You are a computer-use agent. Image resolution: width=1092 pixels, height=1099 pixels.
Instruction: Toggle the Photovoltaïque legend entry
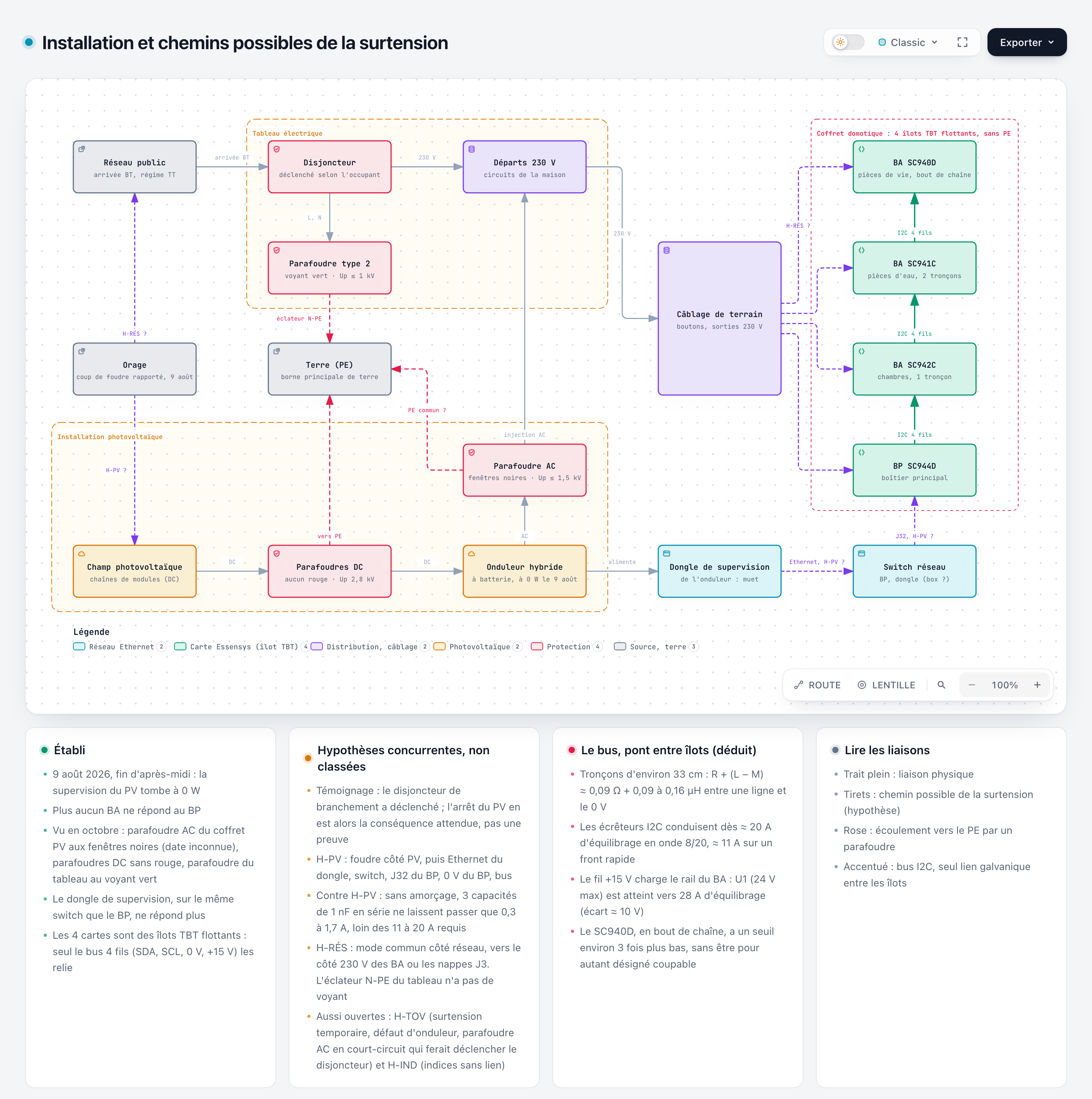[478, 646]
